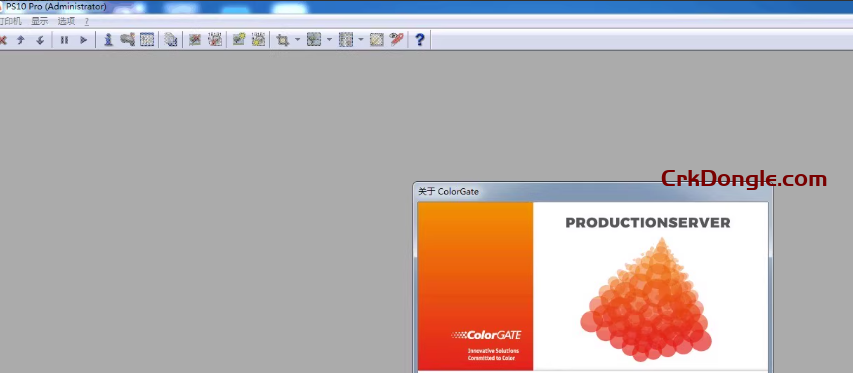Click the dotted frame with yellow star icon
This screenshot has width=853, height=373.
(x=258, y=40)
